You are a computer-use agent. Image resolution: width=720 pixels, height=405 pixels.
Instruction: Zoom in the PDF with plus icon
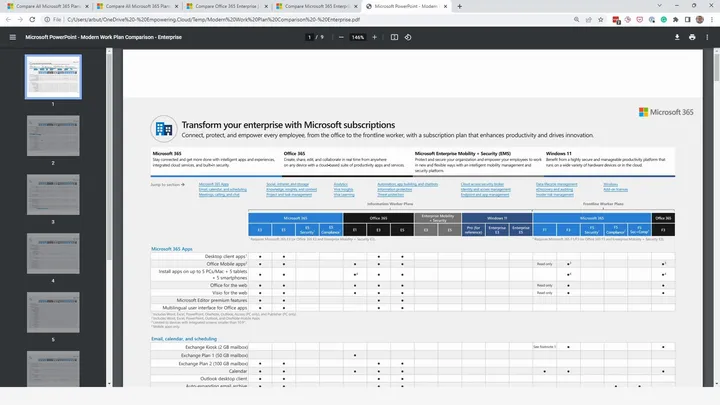point(375,37)
